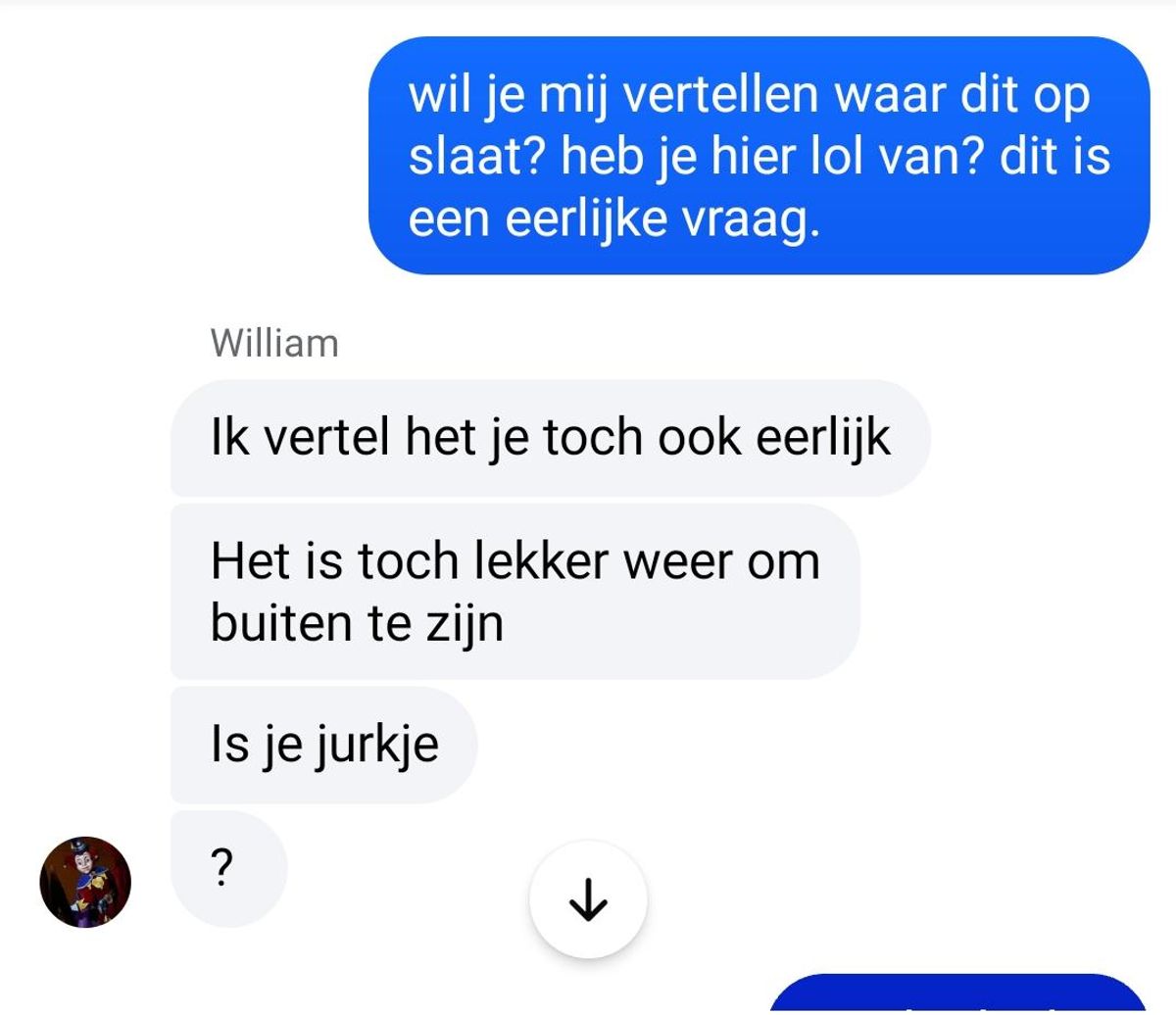Click 'Het is toch' in second grey bubble

tap(334, 561)
